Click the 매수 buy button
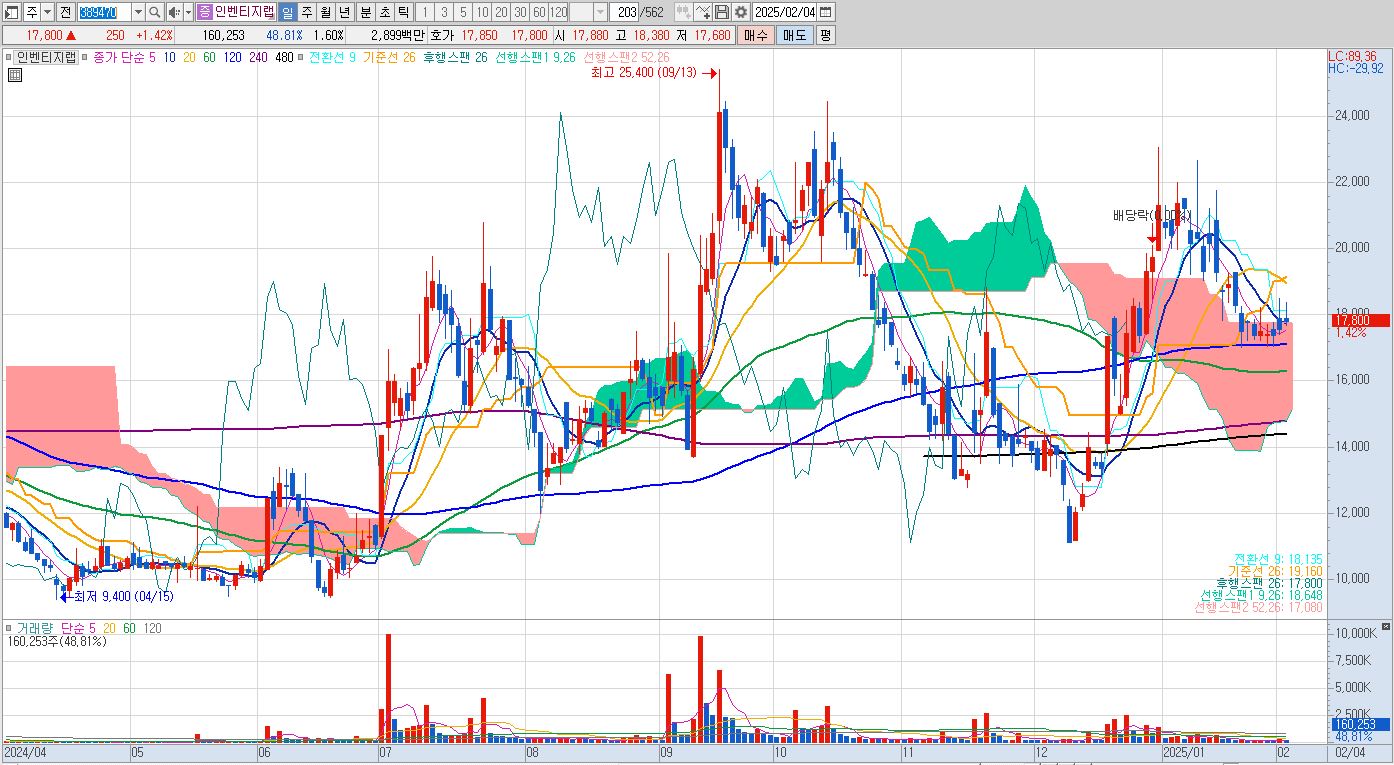Image resolution: width=1394 pixels, height=765 pixels. (755, 35)
